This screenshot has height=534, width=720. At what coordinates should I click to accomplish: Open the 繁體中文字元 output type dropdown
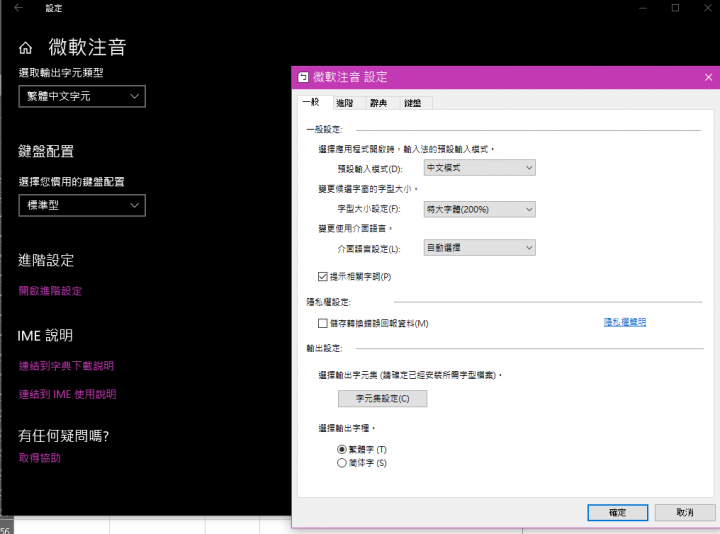[x=82, y=96]
